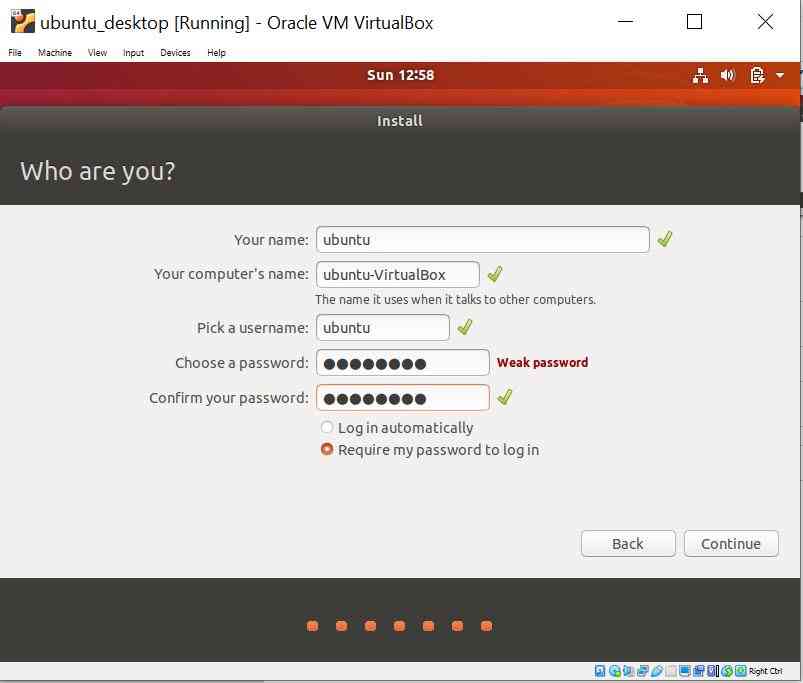Viewport: 803px width, 683px height.
Task: Click the volume speaker icon in top bar
Action: point(727,75)
